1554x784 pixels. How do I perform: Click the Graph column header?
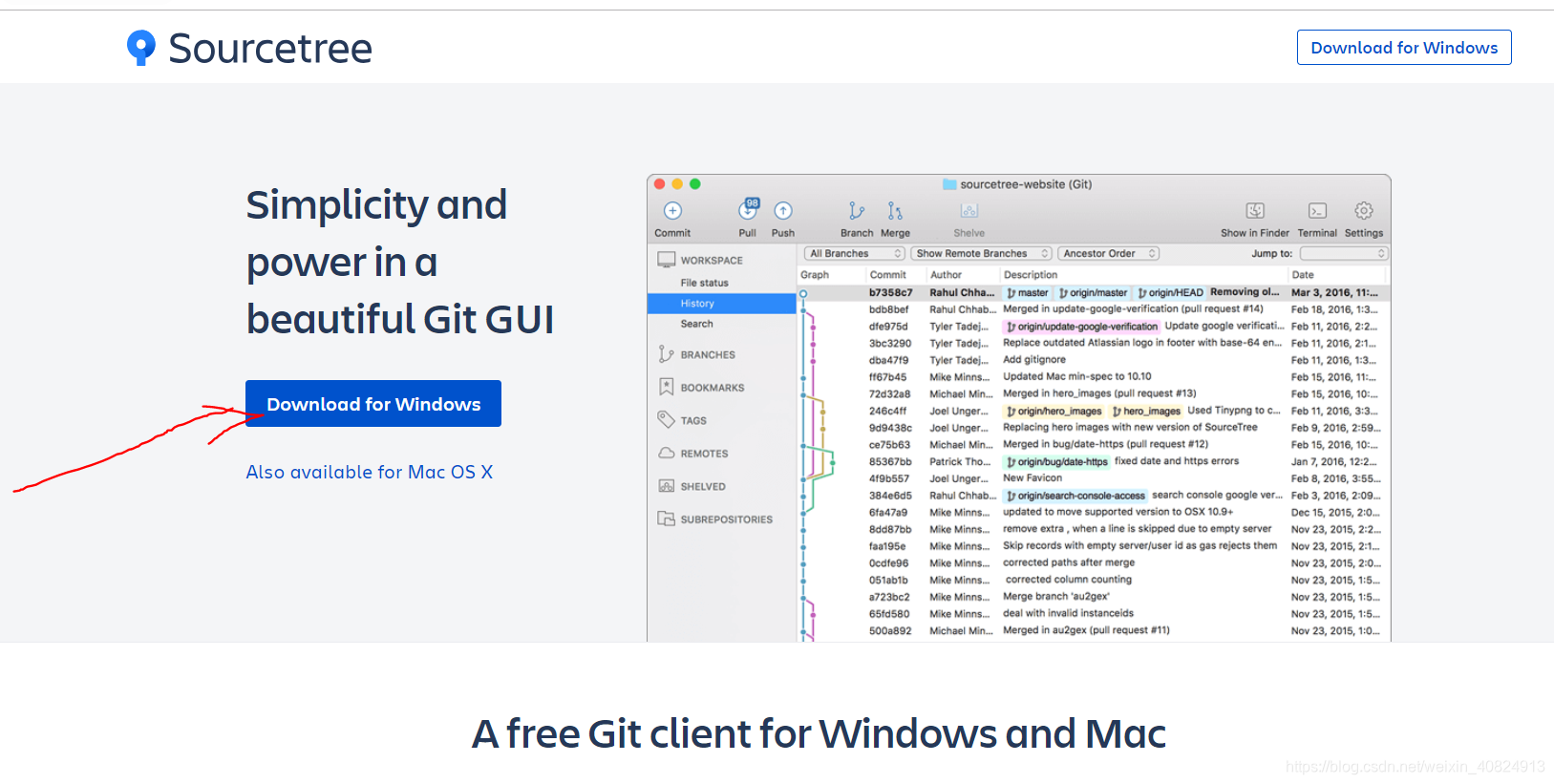pos(815,275)
